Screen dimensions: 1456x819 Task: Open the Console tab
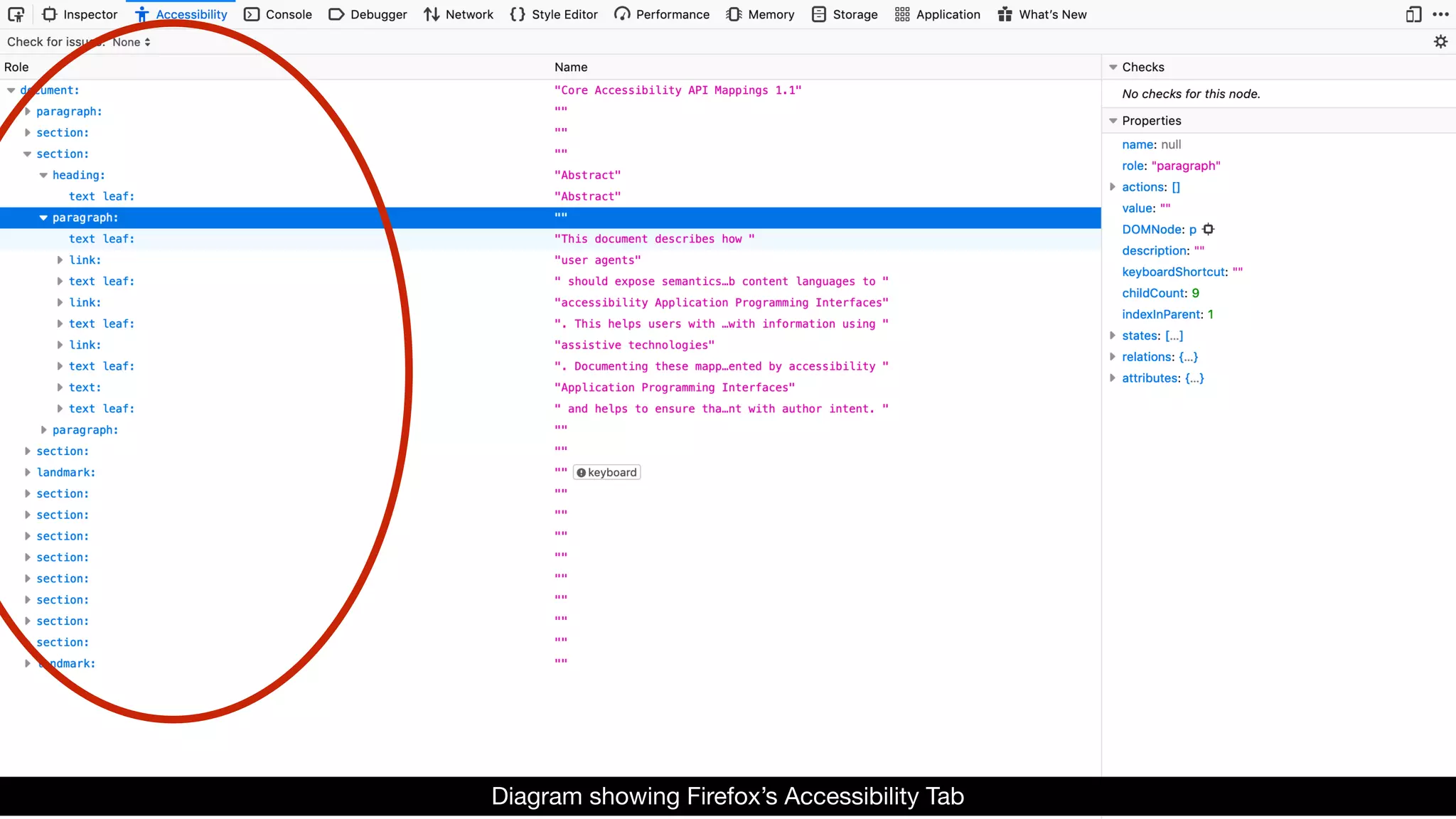(x=278, y=14)
